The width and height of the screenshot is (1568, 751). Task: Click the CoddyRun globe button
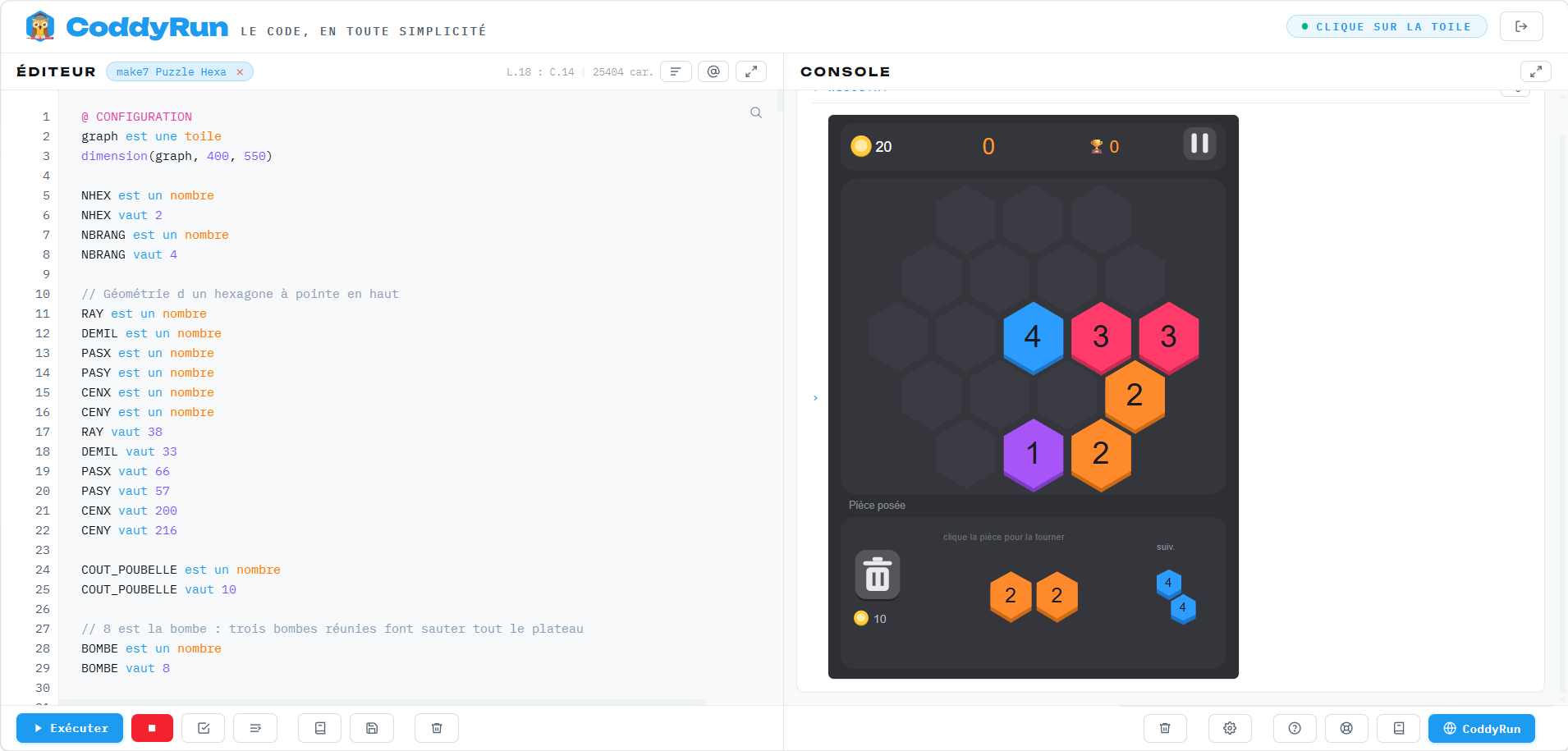click(x=1482, y=728)
